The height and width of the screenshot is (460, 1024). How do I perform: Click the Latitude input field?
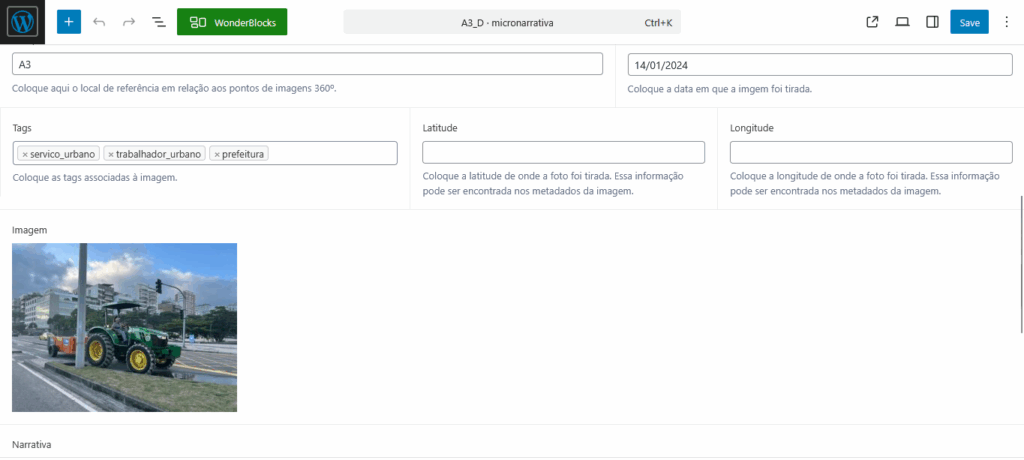pos(563,152)
